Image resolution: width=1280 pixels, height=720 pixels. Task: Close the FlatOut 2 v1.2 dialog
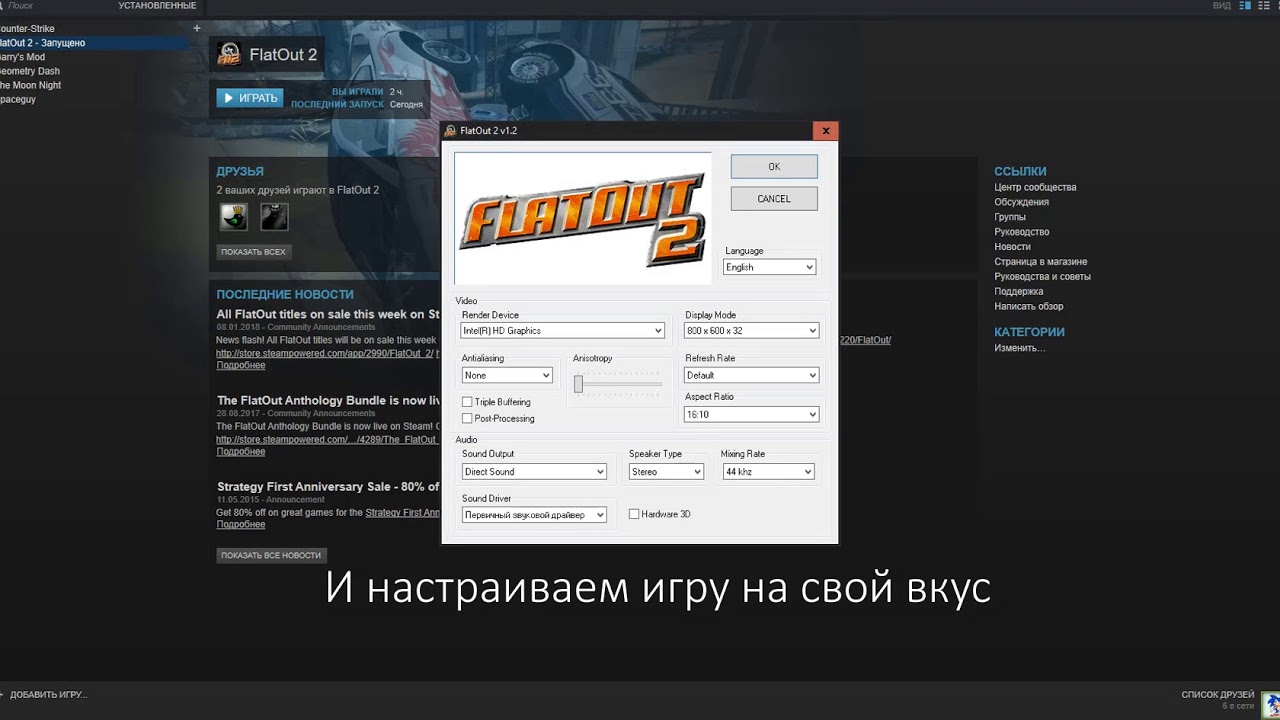825,131
